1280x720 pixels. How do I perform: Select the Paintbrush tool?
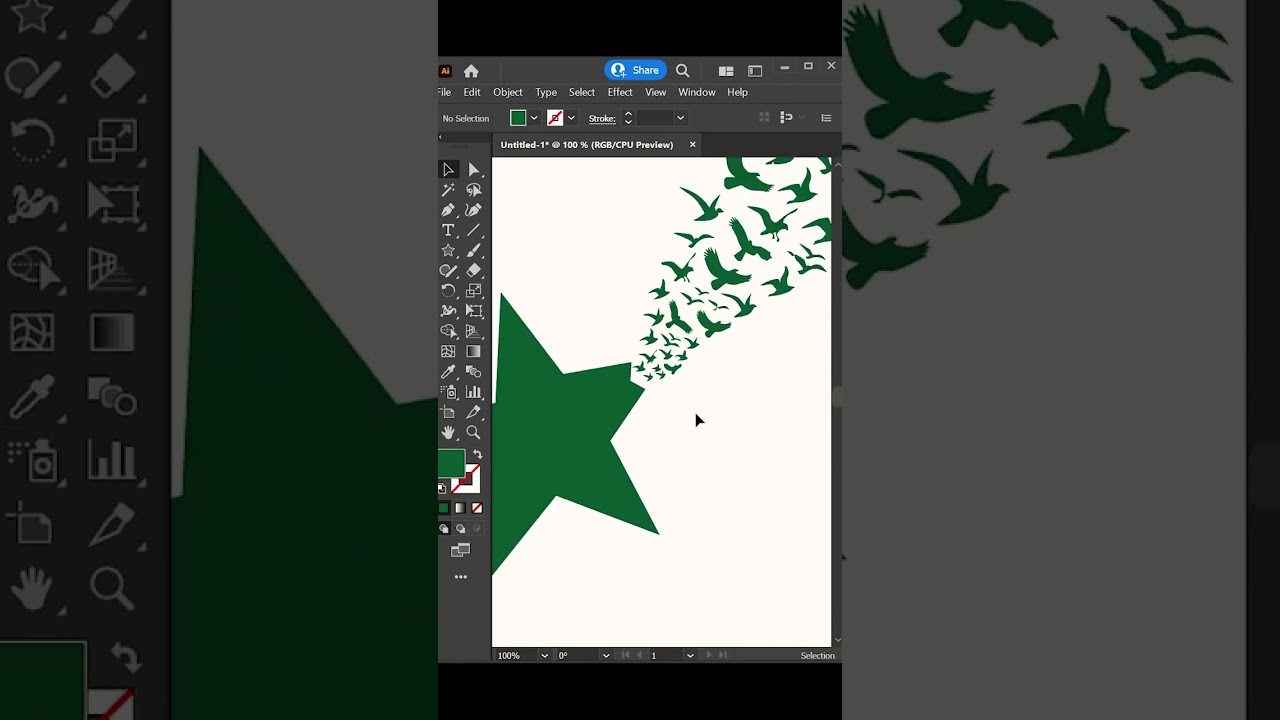pyautogui.click(x=474, y=250)
